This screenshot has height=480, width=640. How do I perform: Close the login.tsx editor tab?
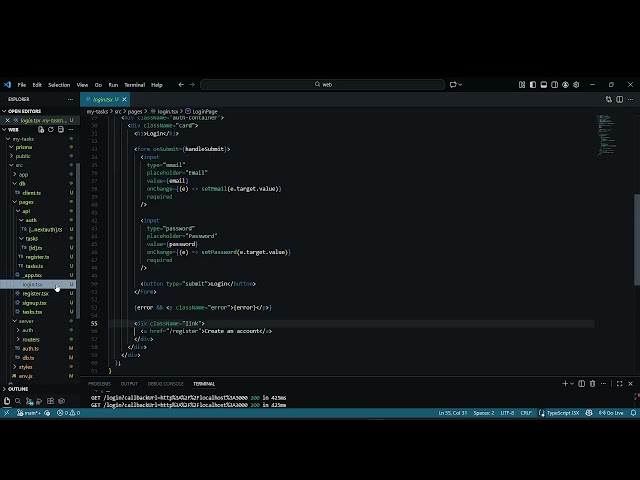[124, 99]
